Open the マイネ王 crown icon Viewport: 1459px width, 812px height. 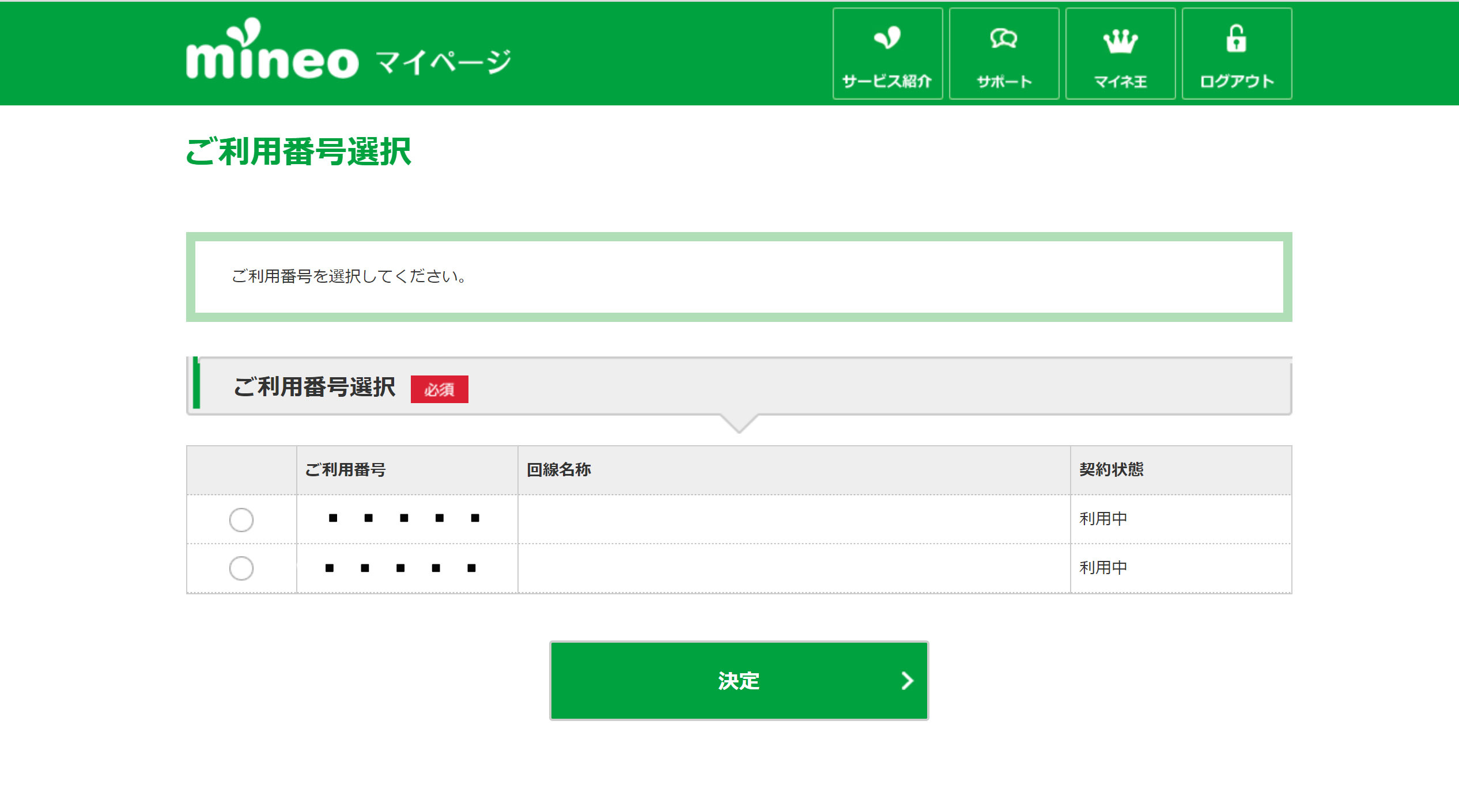[x=1120, y=40]
